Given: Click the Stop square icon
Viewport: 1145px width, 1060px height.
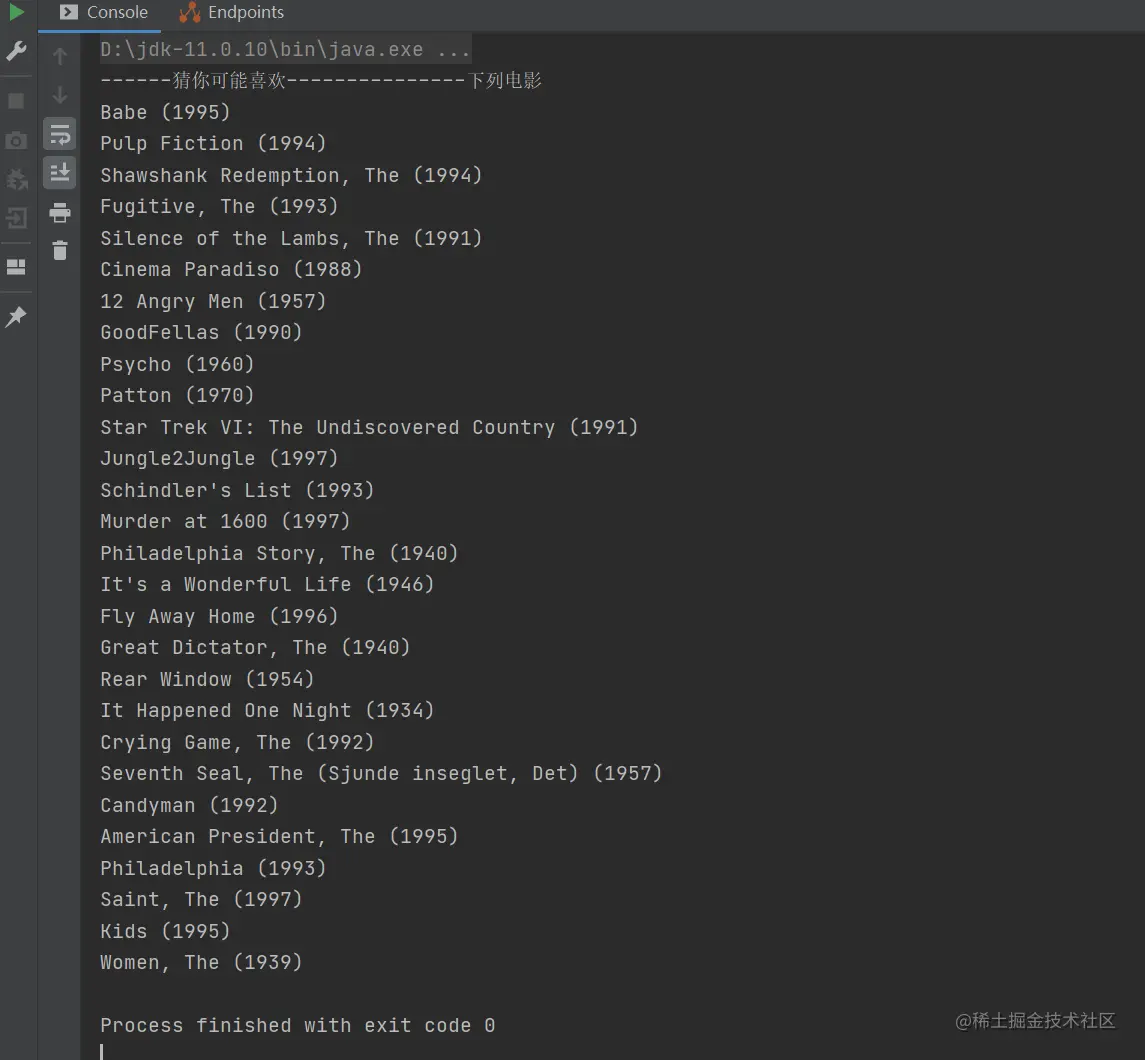Looking at the screenshot, I should point(16,101).
